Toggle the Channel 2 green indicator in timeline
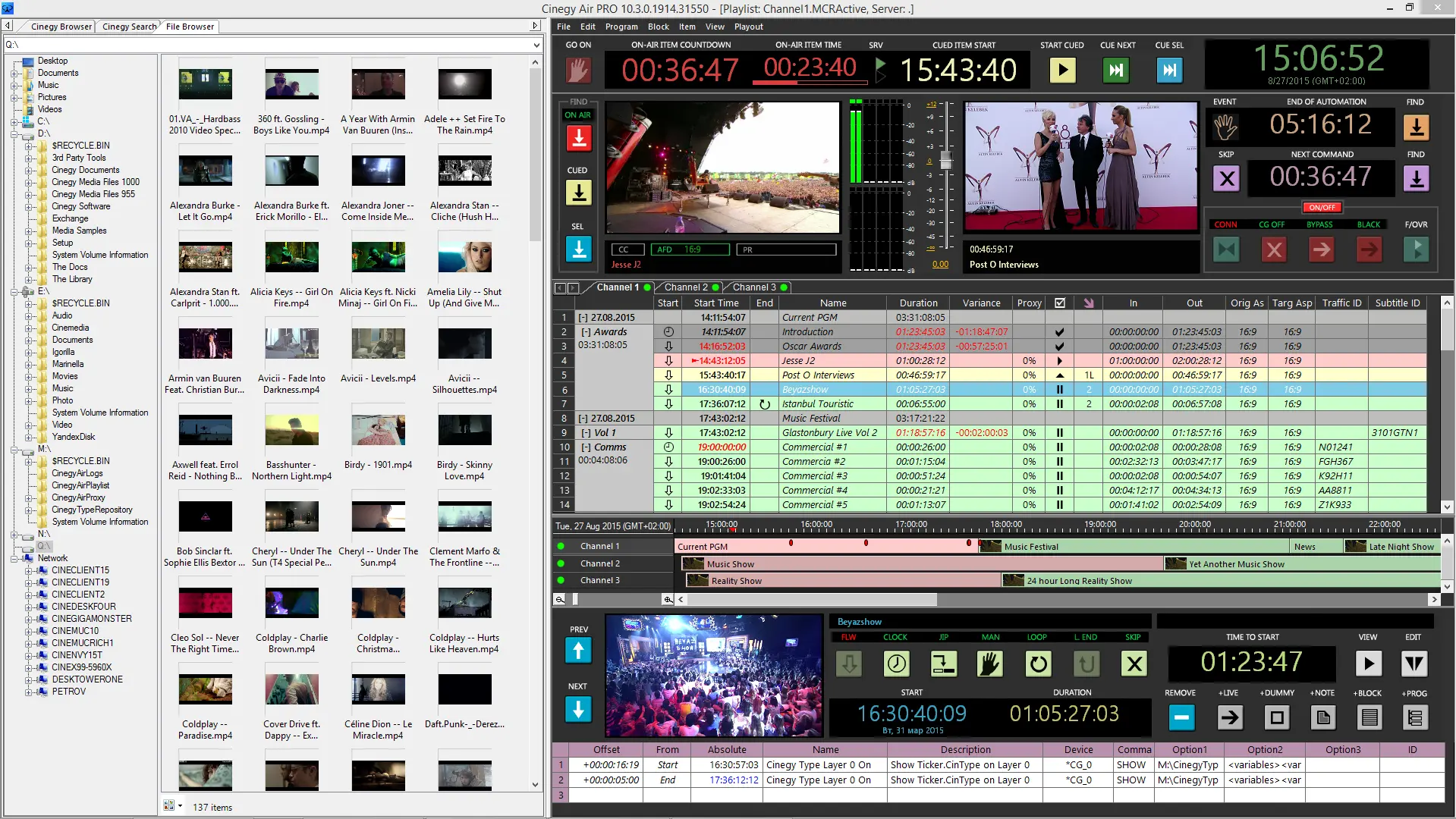1456x819 pixels. coord(561,563)
